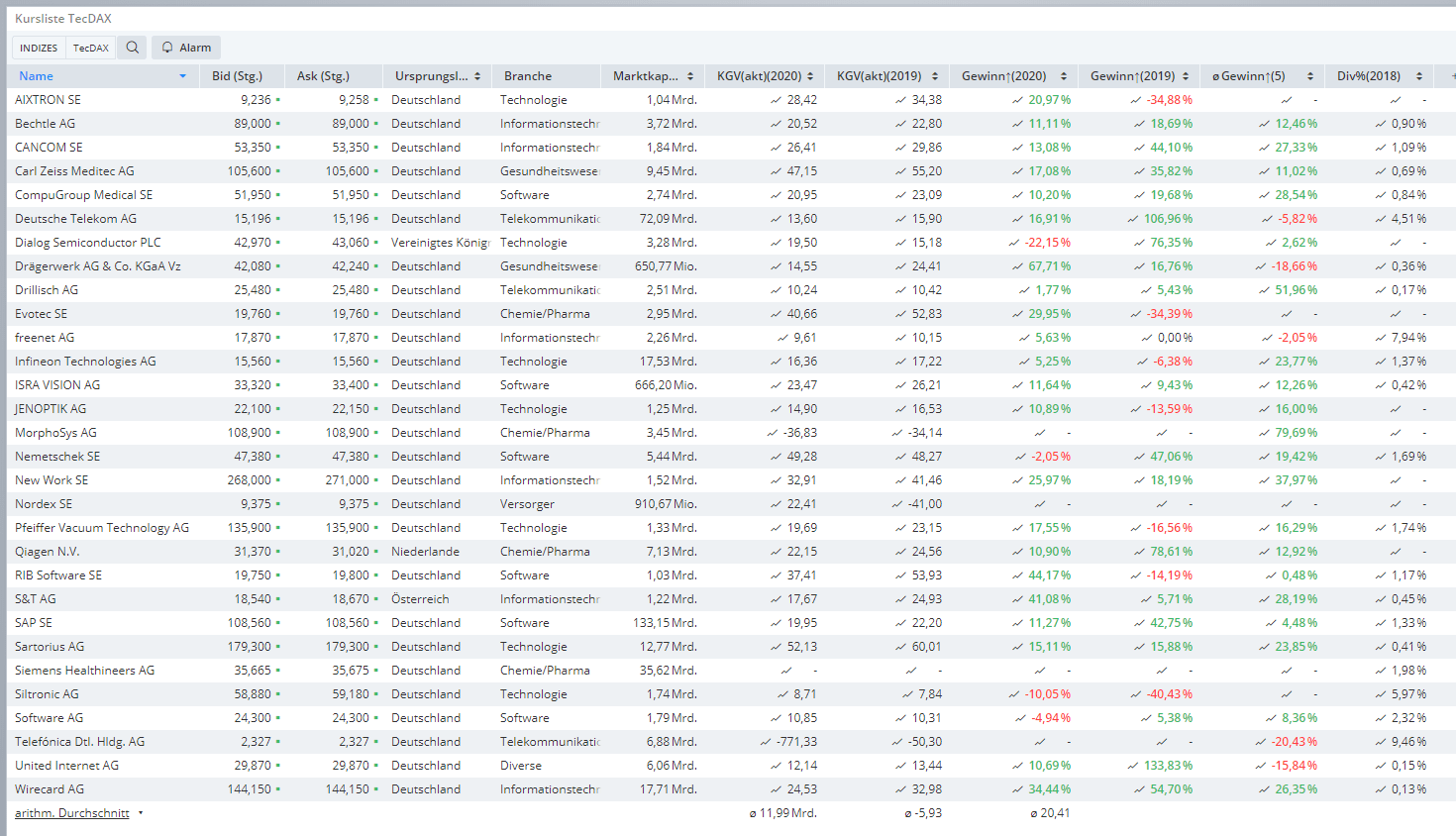Open chart icon beside Sartorius AG KGV 60,01
The image size is (1456, 836).
(900, 647)
